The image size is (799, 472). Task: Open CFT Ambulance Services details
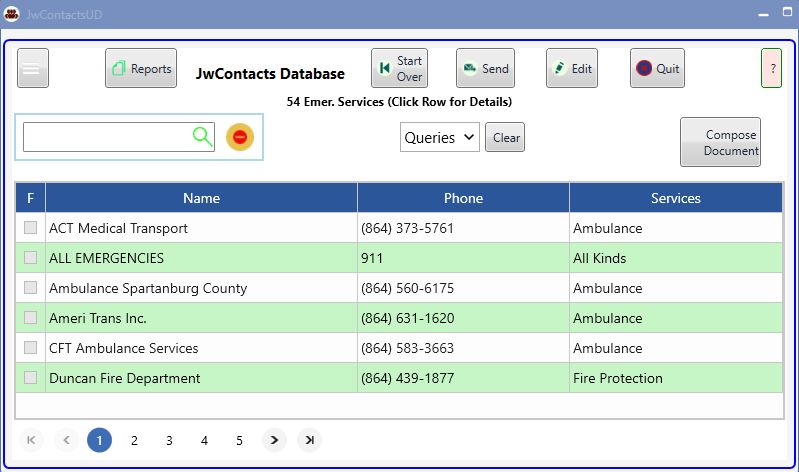399,348
